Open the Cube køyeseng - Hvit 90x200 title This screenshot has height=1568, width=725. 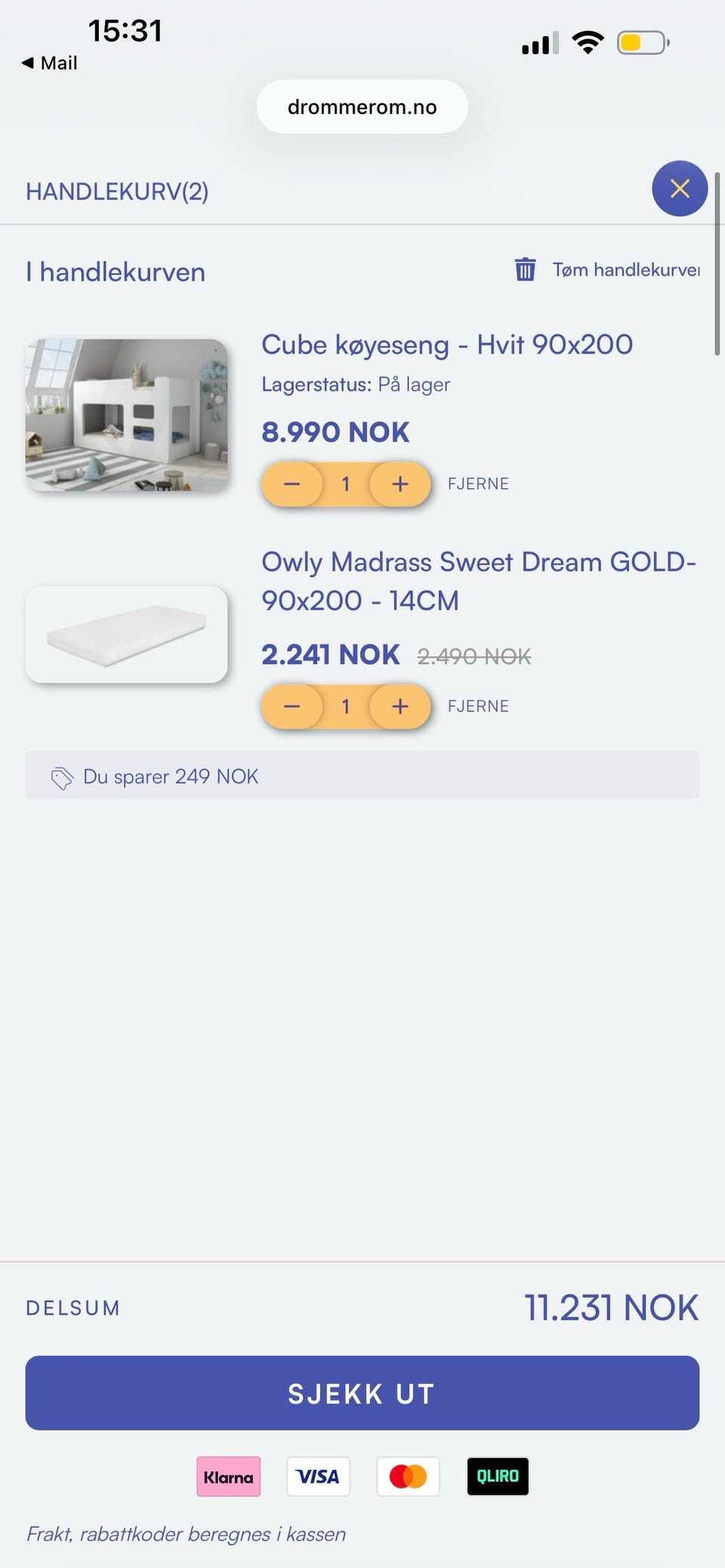[x=447, y=345]
